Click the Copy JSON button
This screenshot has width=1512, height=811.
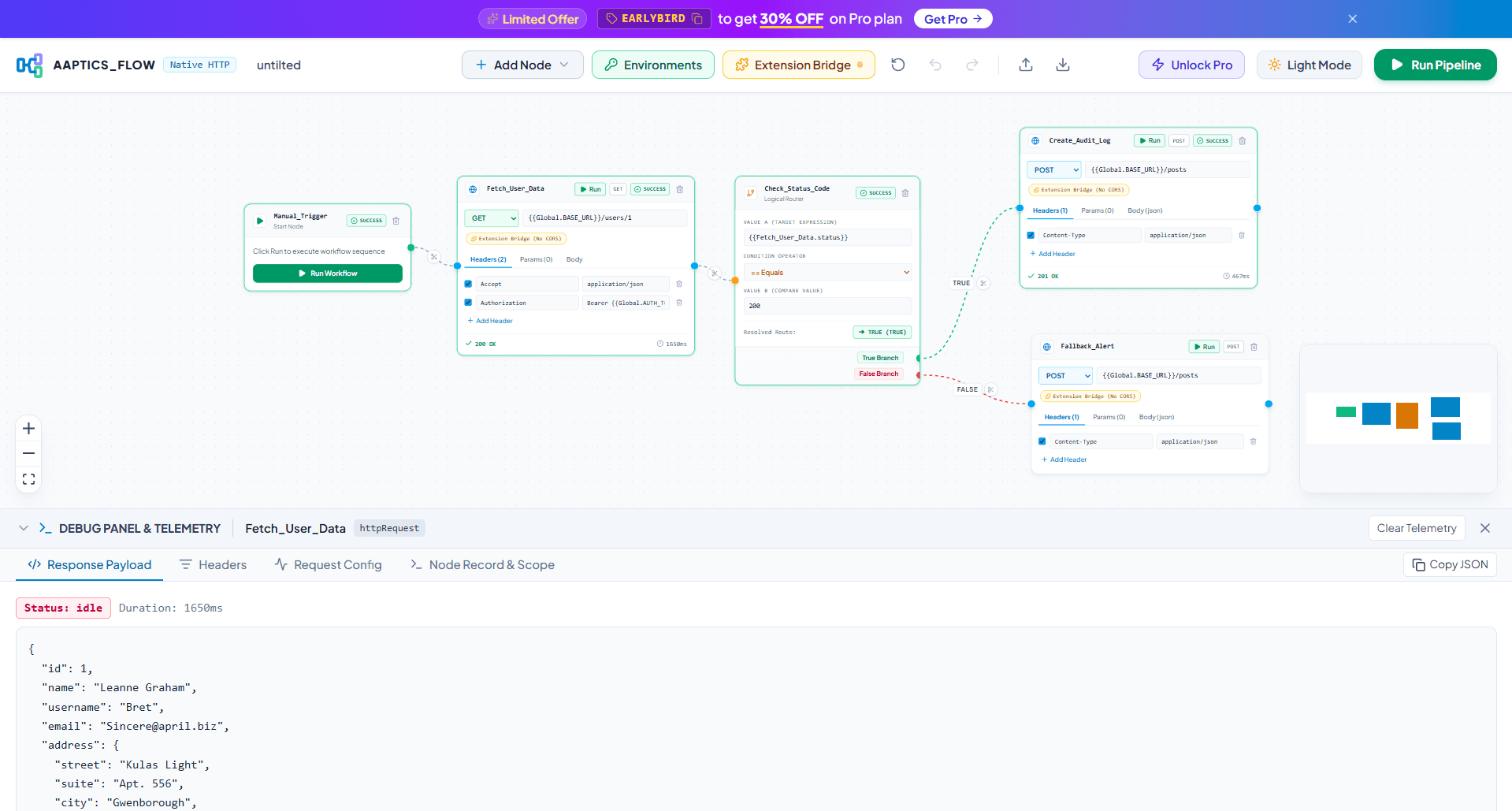(1450, 564)
